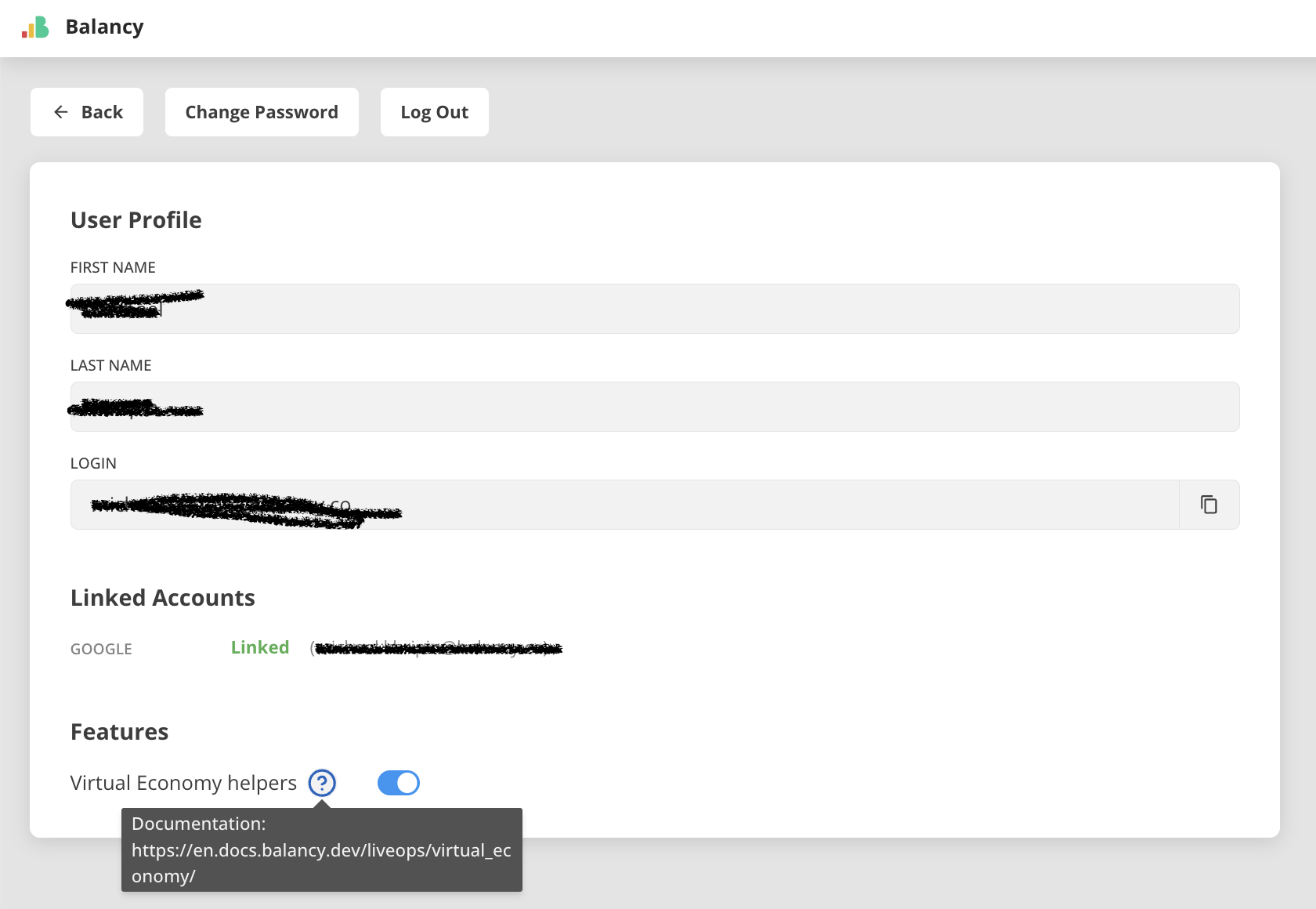Image resolution: width=1316 pixels, height=909 pixels.
Task: Click the LOGIN field label
Action: [x=93, y=463]
